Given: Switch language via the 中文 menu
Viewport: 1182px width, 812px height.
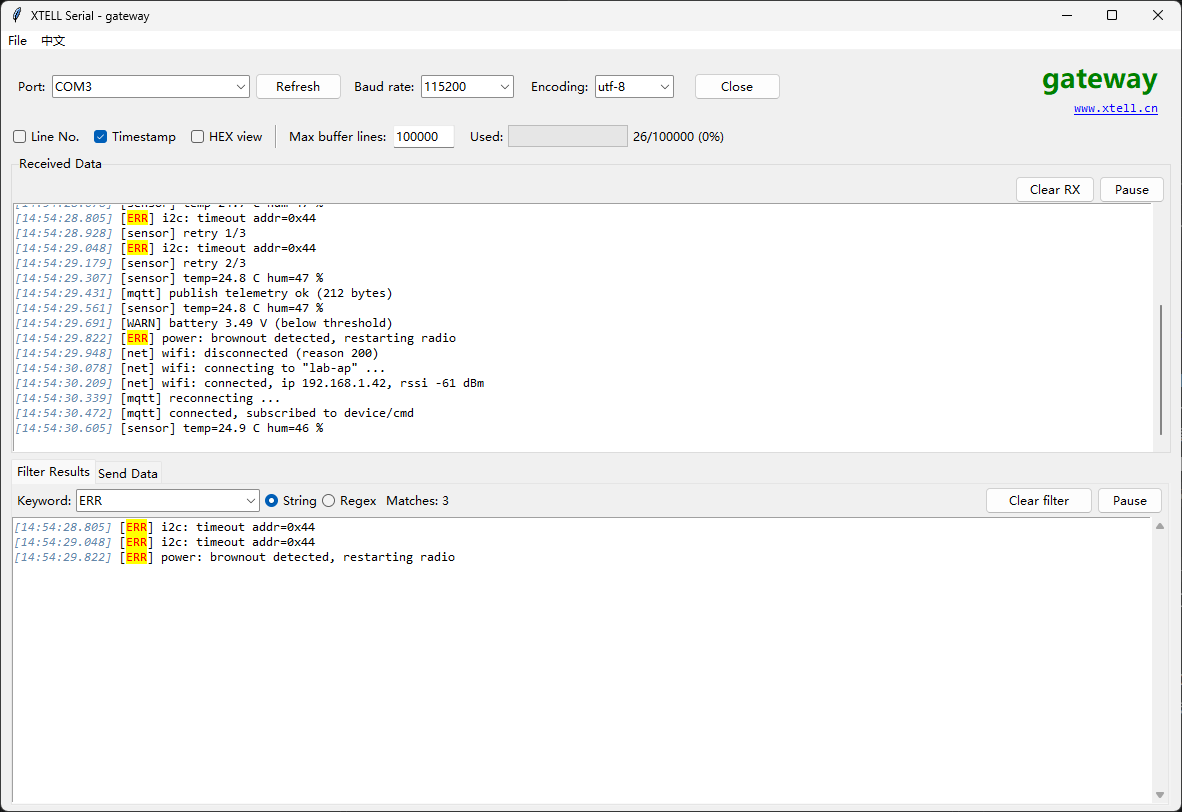Looking at the screenshot, I should click(53, 41).
